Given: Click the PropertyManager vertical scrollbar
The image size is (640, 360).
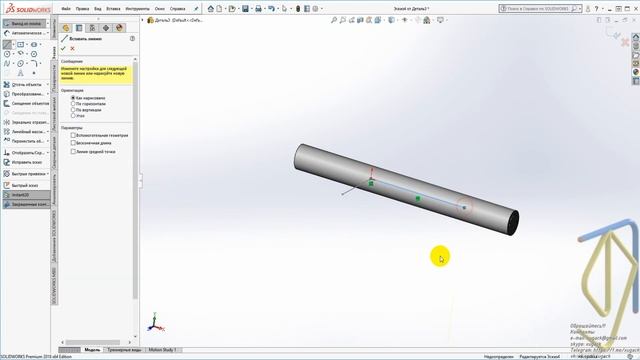Looking at the screenshot, I should (135, 181).
